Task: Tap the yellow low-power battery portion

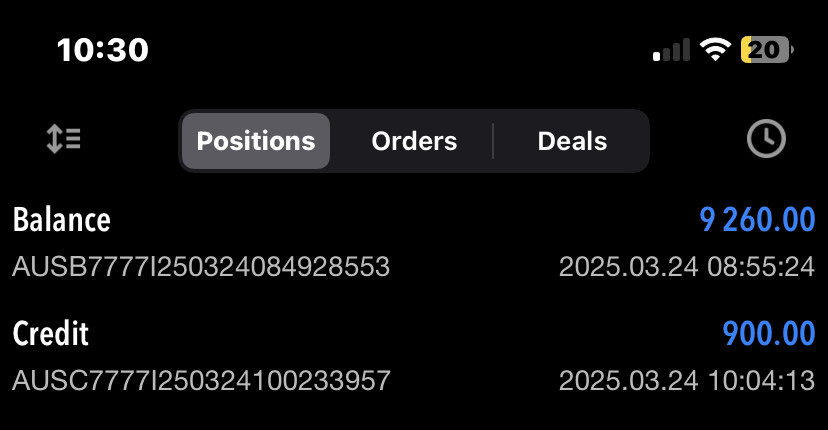Action: [746, 50]
